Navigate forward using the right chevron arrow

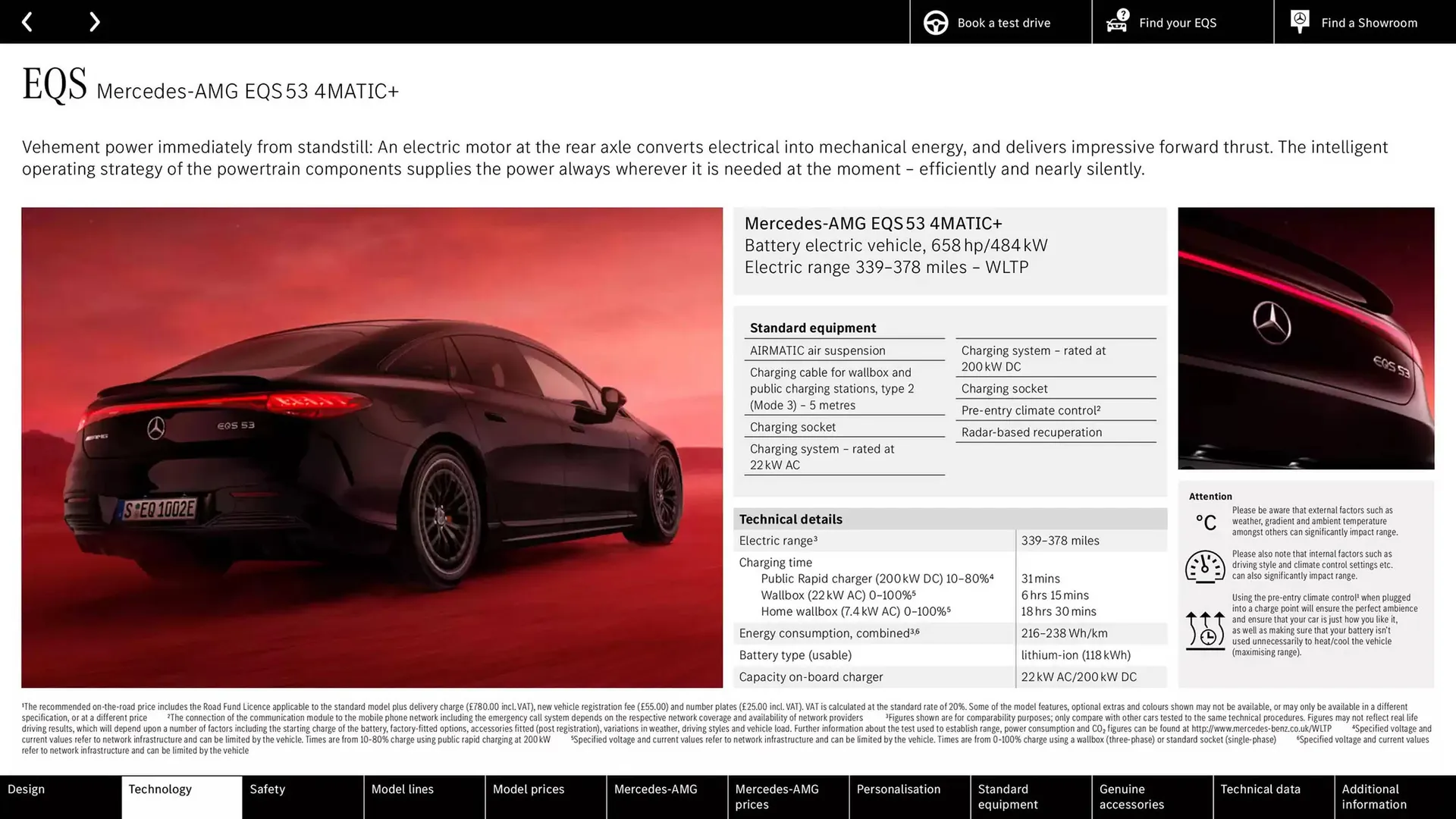(94, 21)
